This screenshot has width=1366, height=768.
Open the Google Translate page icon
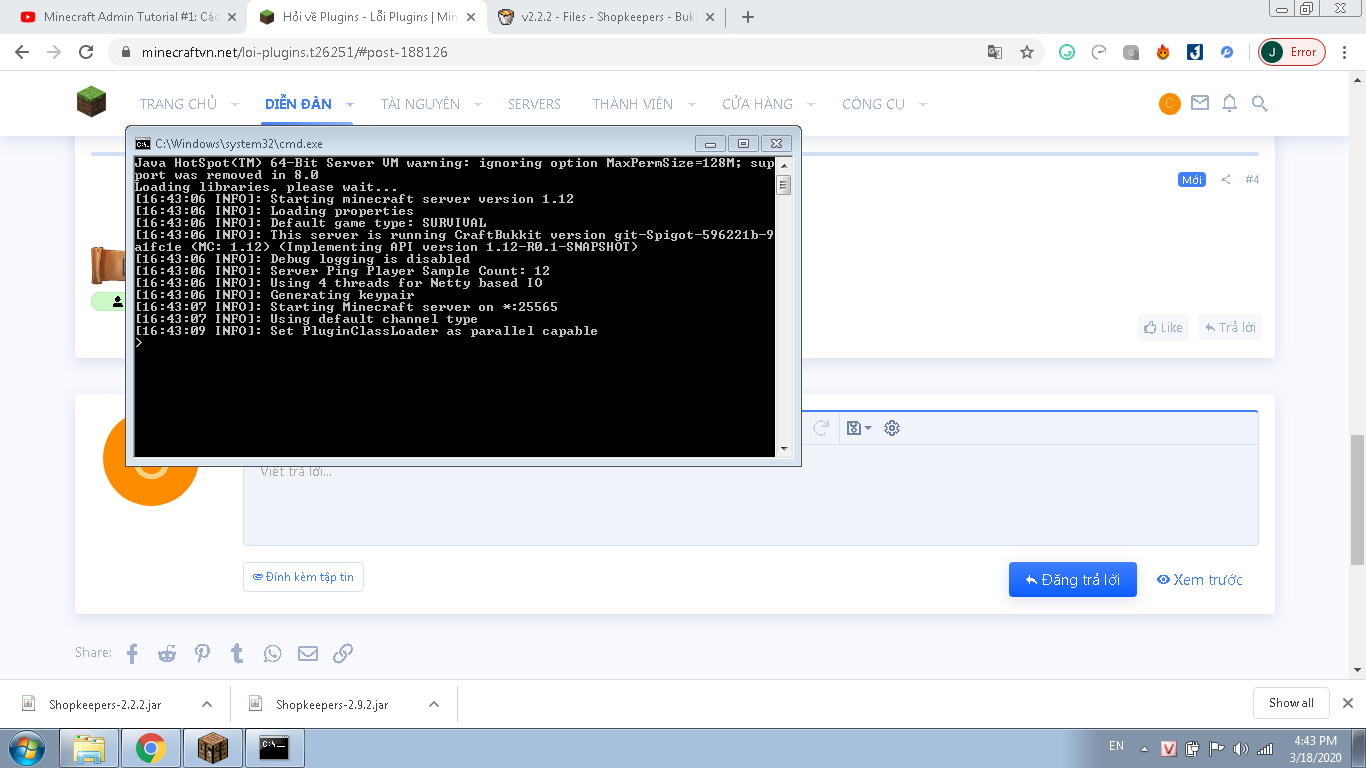point(995,52)
